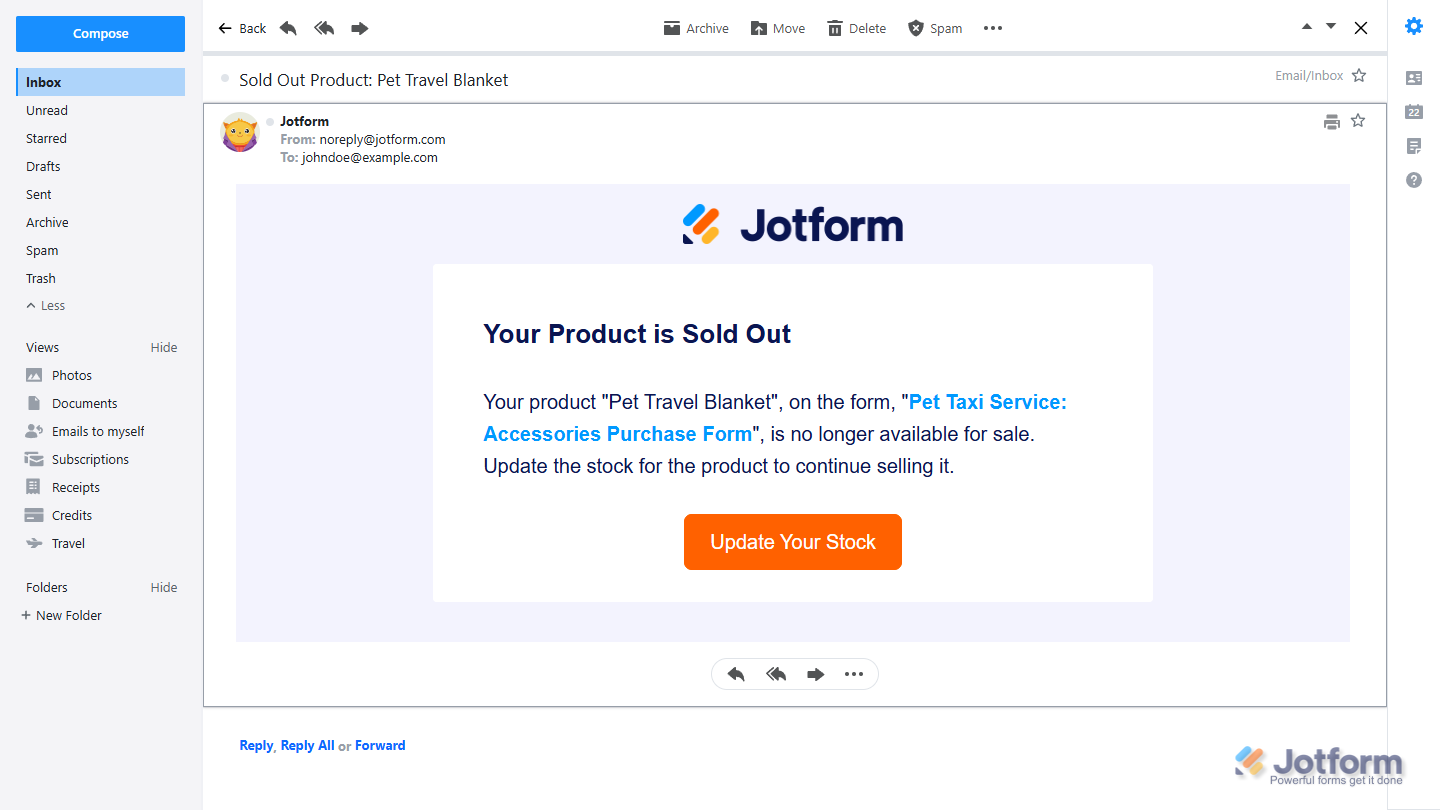Open the calendar icon in right sidebar

[x=1414, y=112]
